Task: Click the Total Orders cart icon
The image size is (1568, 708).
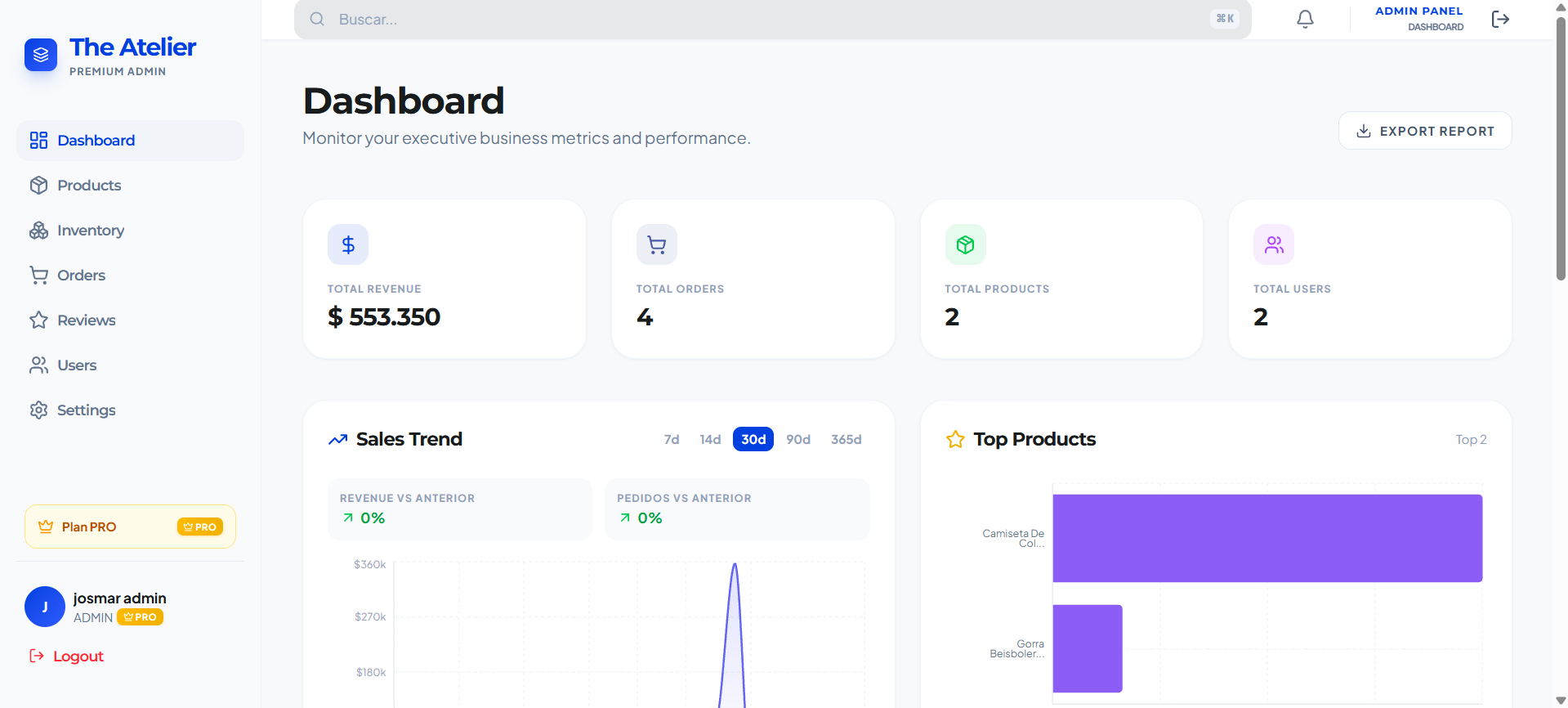Action: click(x=657, y=244)
